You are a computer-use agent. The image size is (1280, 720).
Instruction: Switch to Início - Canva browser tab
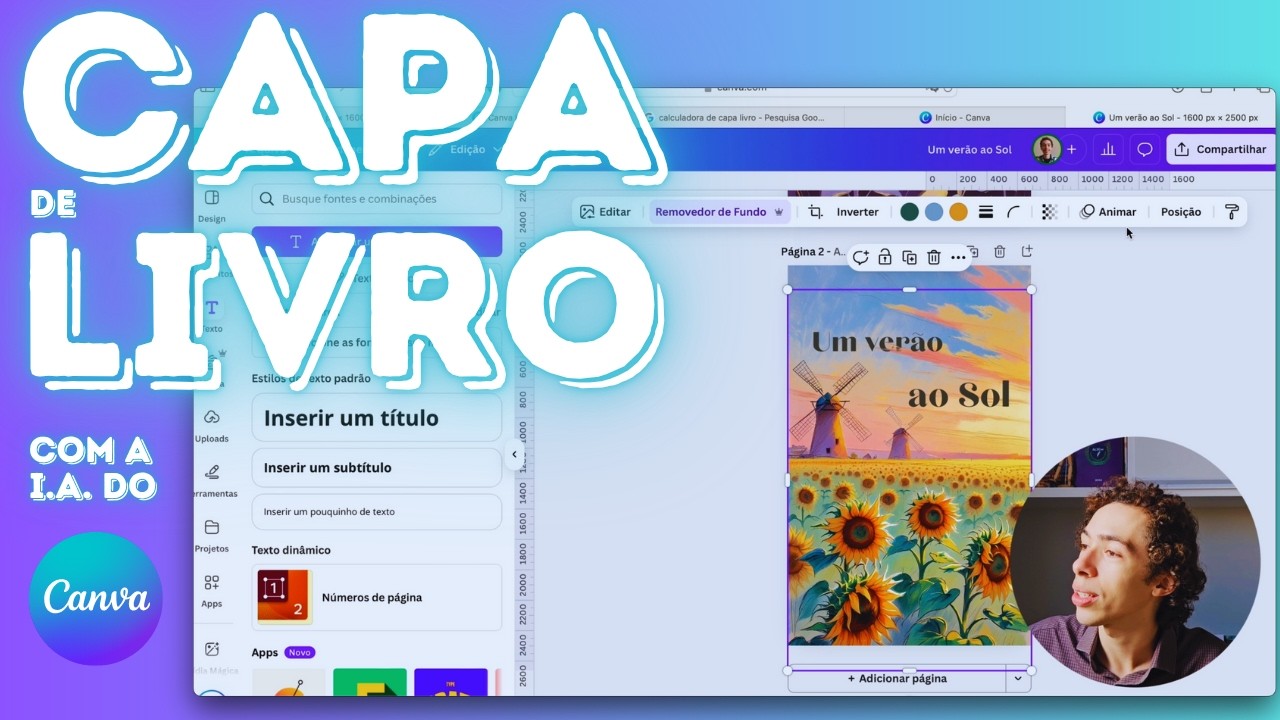[955, 117]
